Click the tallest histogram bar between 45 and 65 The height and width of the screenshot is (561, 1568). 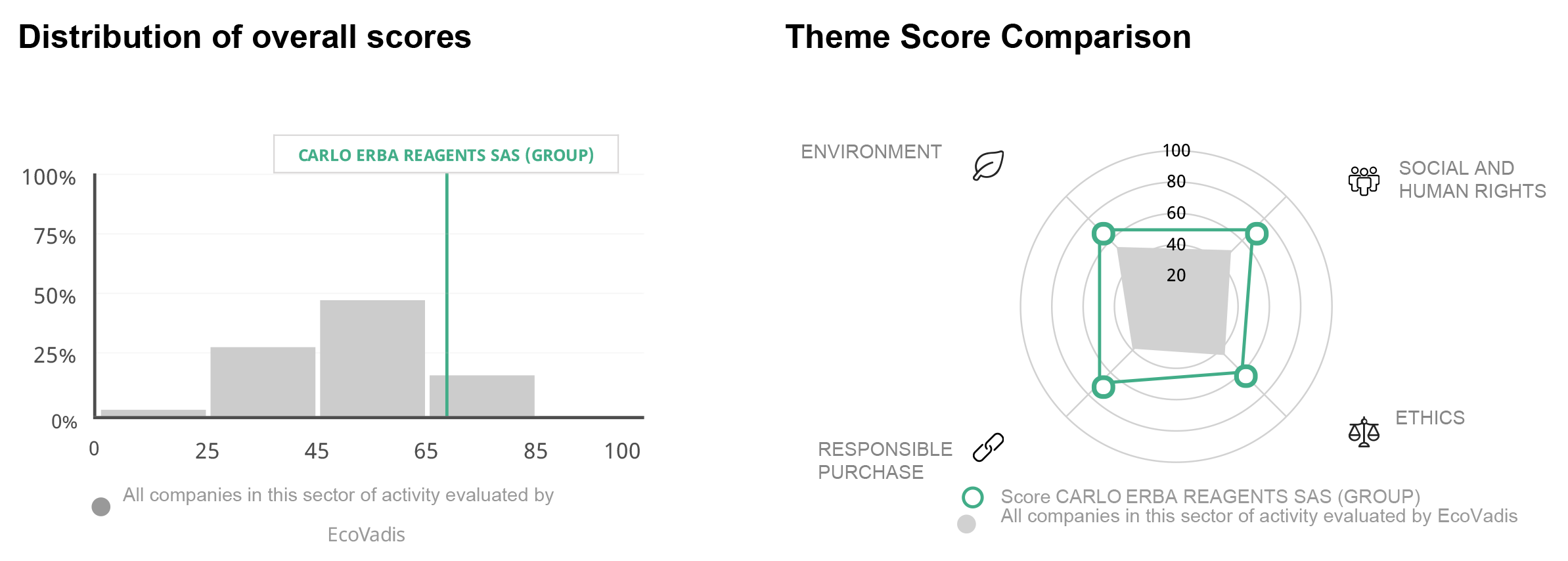[x=372, y=358]
